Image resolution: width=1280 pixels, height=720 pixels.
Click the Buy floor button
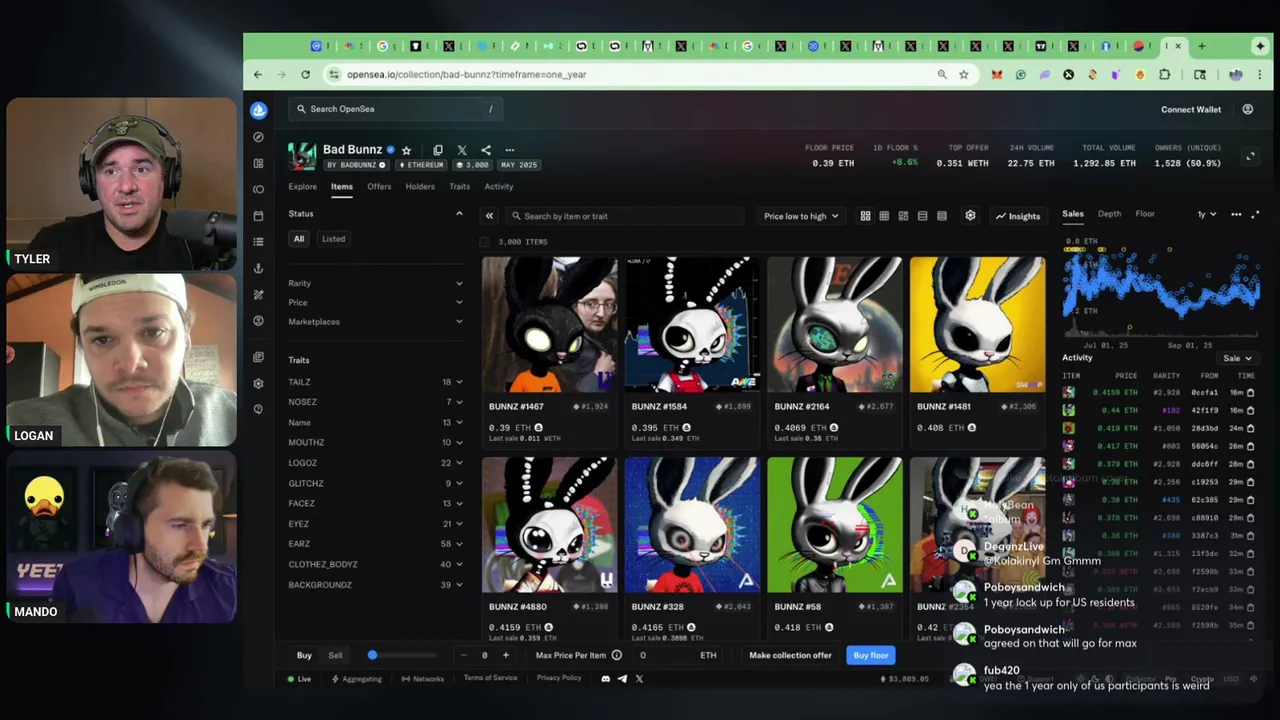[870, 656]
